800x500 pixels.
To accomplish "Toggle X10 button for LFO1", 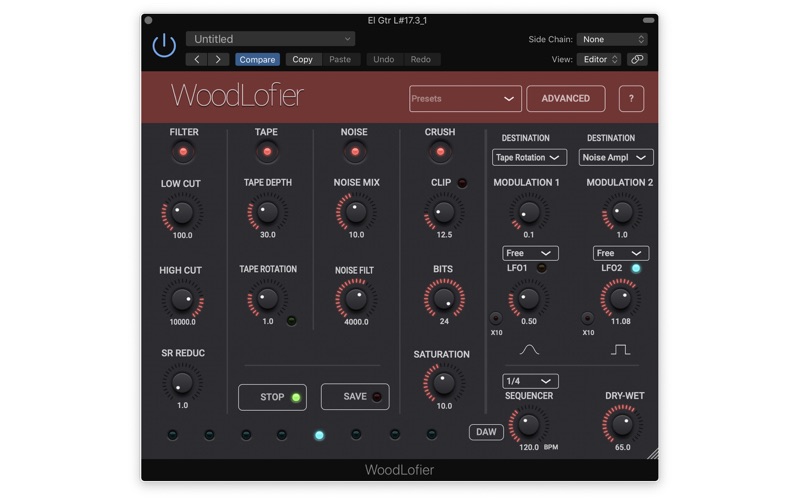I will tap(495, 318).
